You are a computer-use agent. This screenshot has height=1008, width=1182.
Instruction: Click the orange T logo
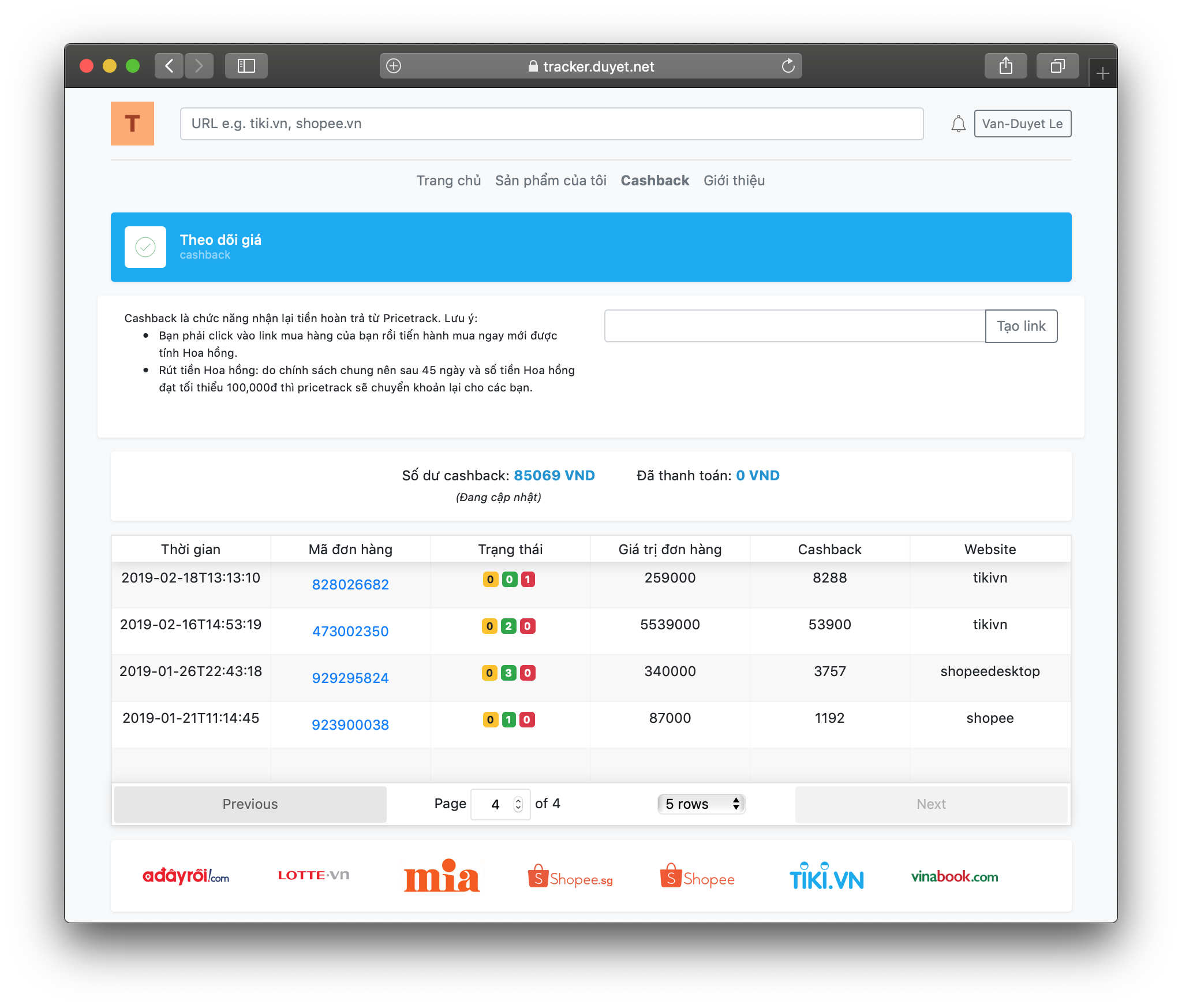[132, 124]
